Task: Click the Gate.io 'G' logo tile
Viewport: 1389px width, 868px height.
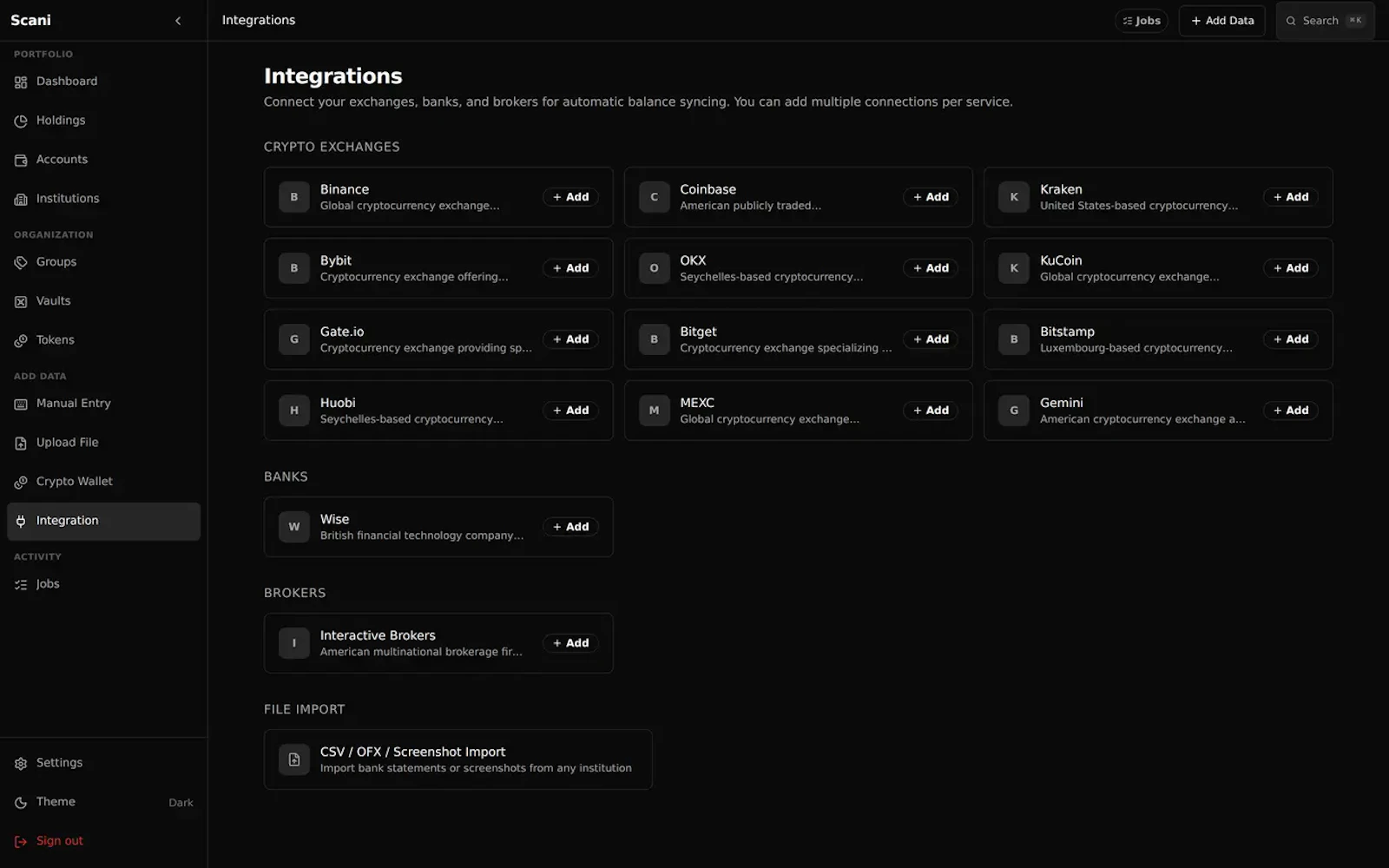Action: [x=294, y=339]
